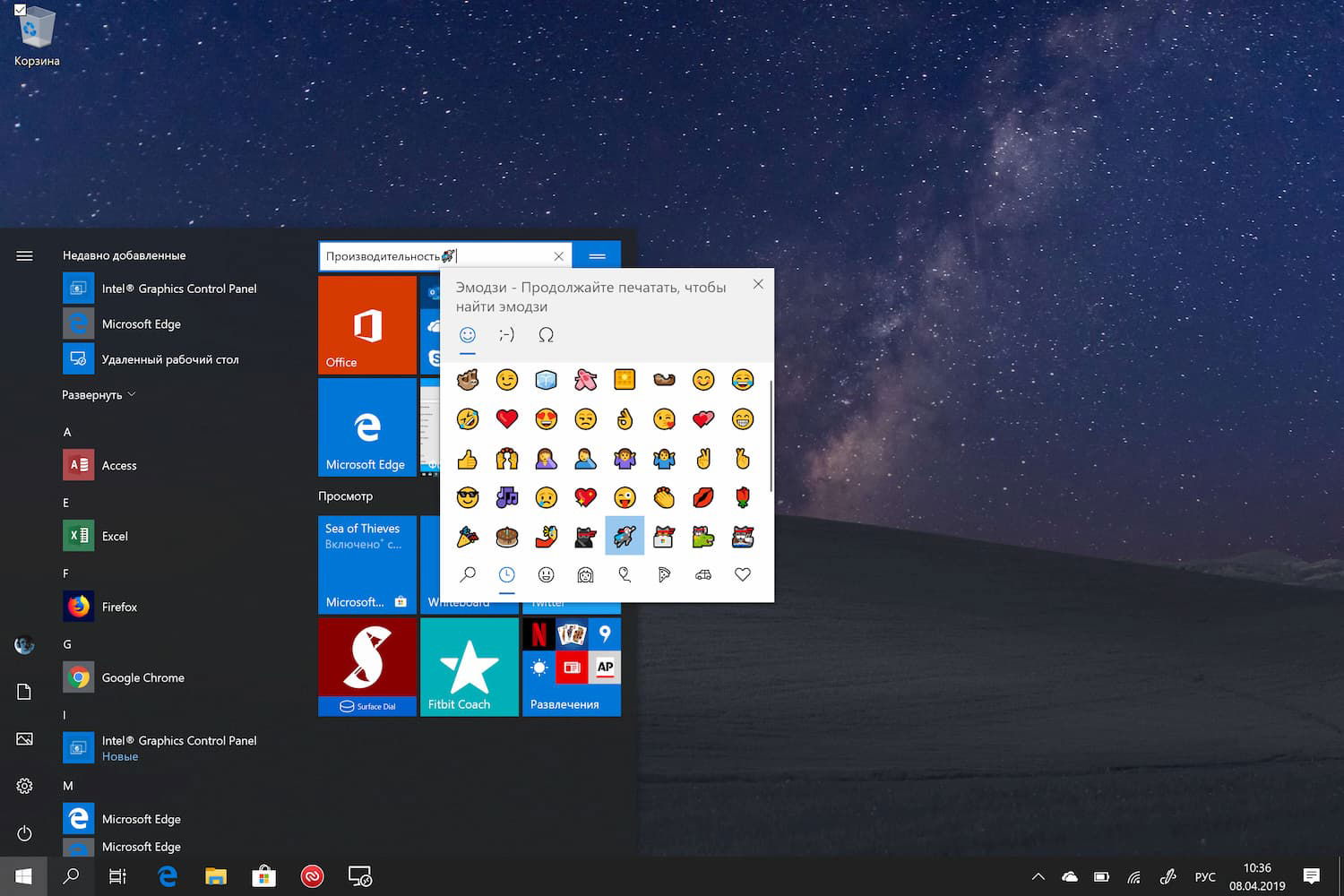1344x896 pixels.
Task: Expand the Развернуть section in Start menu
Action: coord(99,394)
